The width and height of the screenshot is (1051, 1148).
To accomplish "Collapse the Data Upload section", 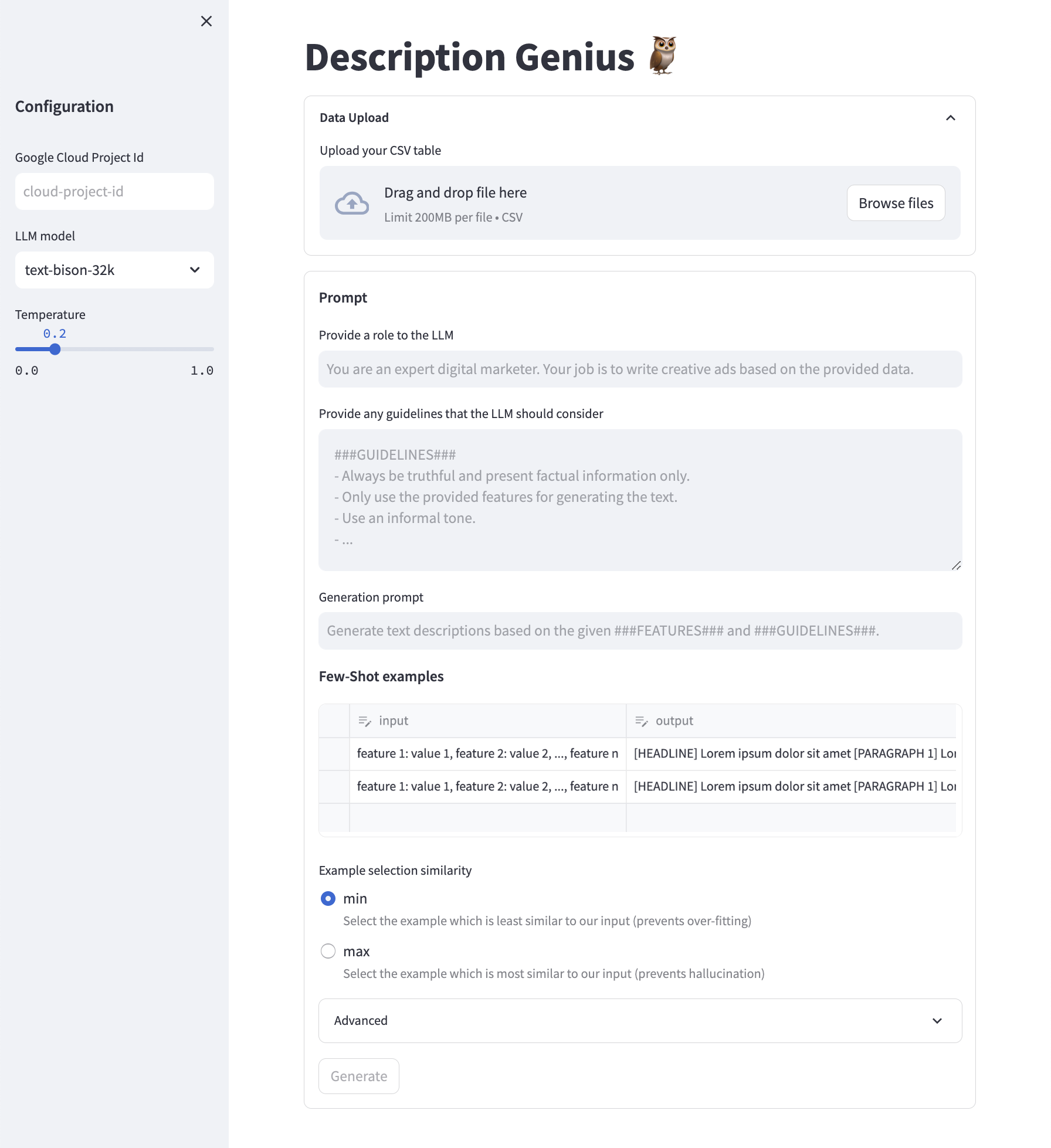I will 951,118.
